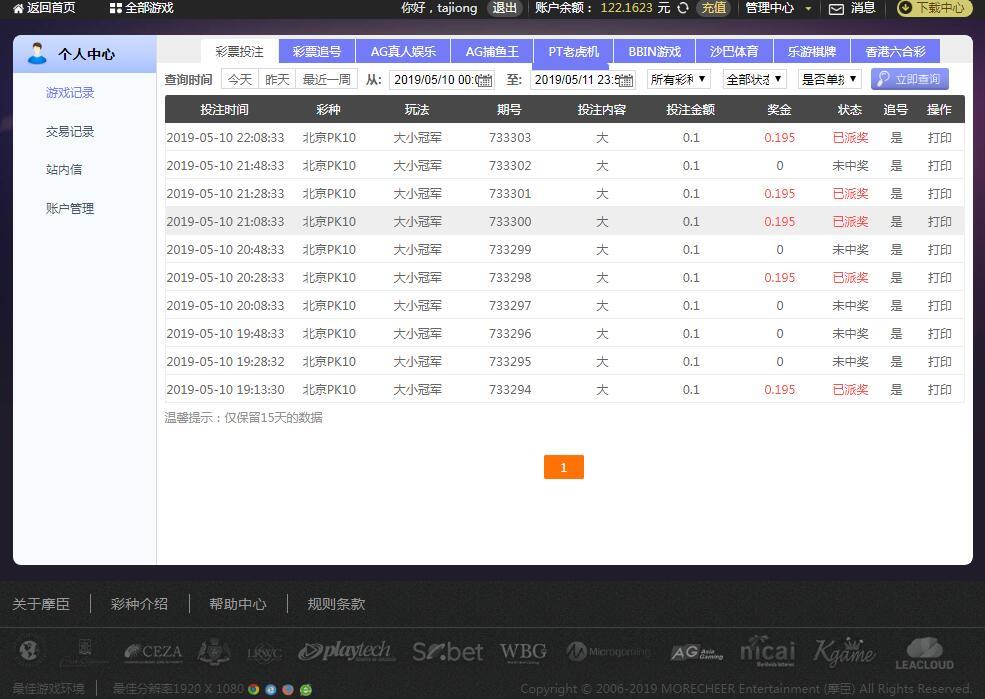Viewport: 985px width, 699px height.
Task: Click the home icon beside 返回首页
Action: pos(18,8)
